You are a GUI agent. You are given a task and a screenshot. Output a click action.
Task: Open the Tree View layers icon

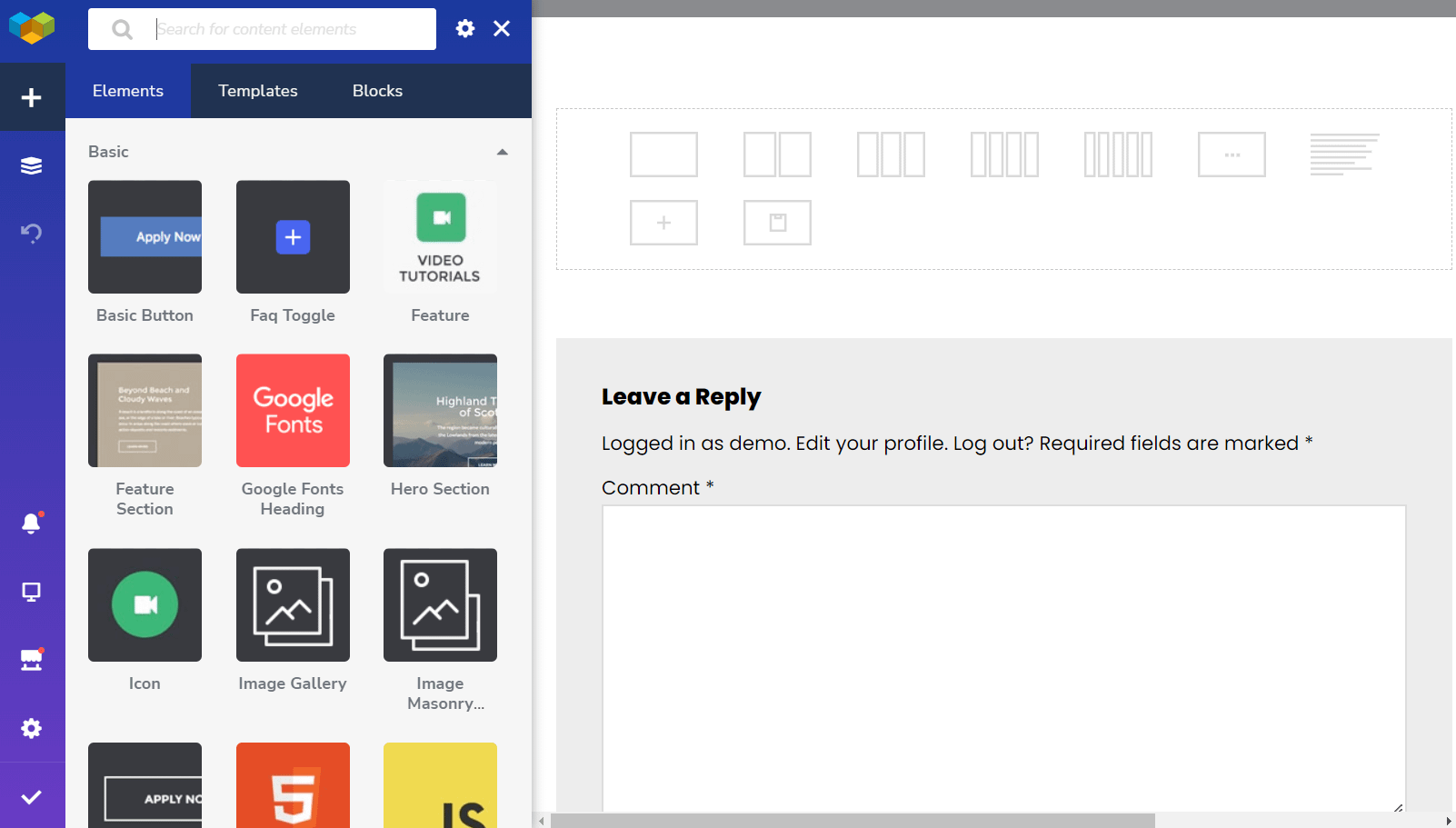pyautogui.click(x=32, y=165)
